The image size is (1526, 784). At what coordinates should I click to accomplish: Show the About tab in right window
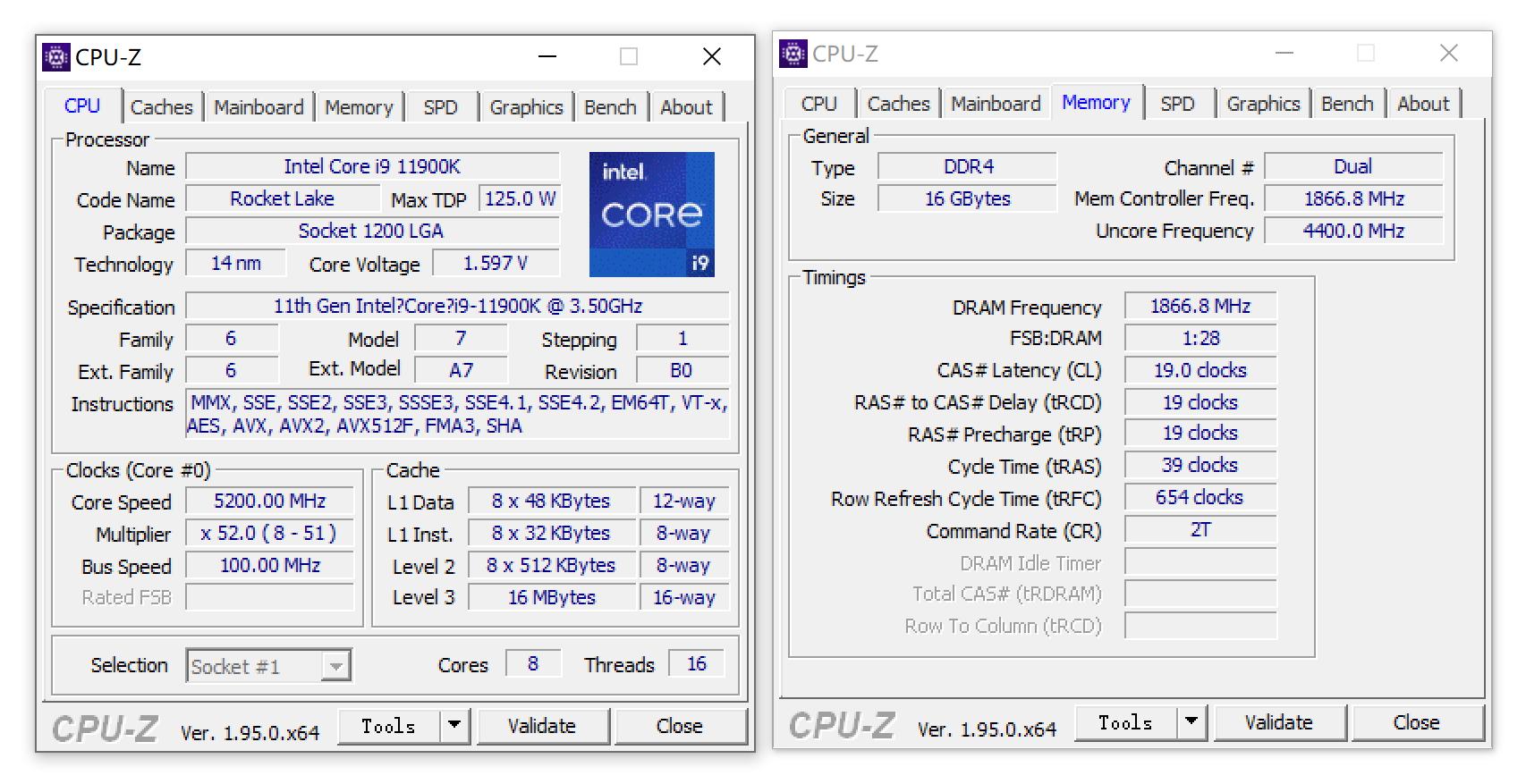pos(1422,104)
